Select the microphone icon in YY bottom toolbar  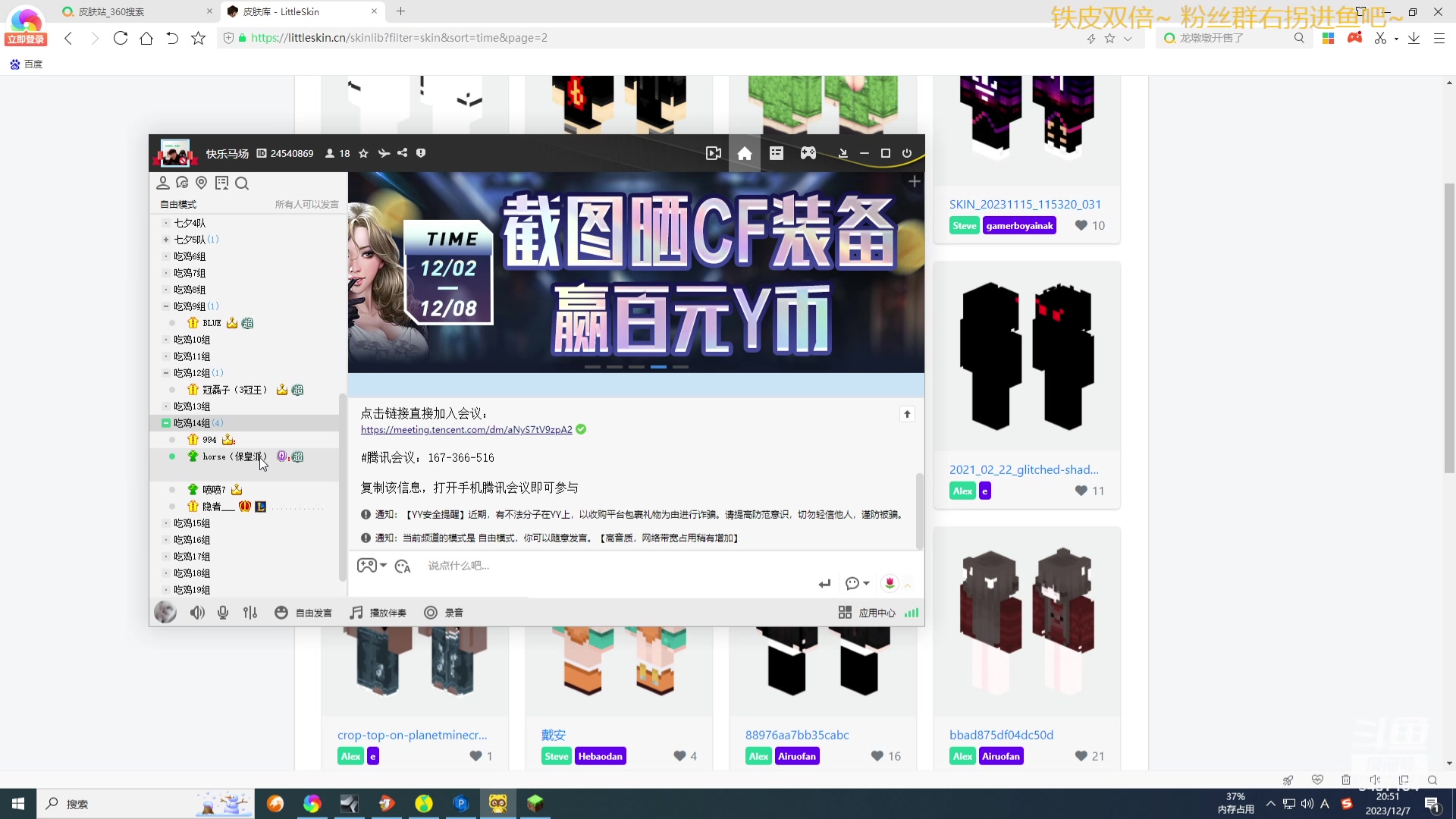(222, 612)
